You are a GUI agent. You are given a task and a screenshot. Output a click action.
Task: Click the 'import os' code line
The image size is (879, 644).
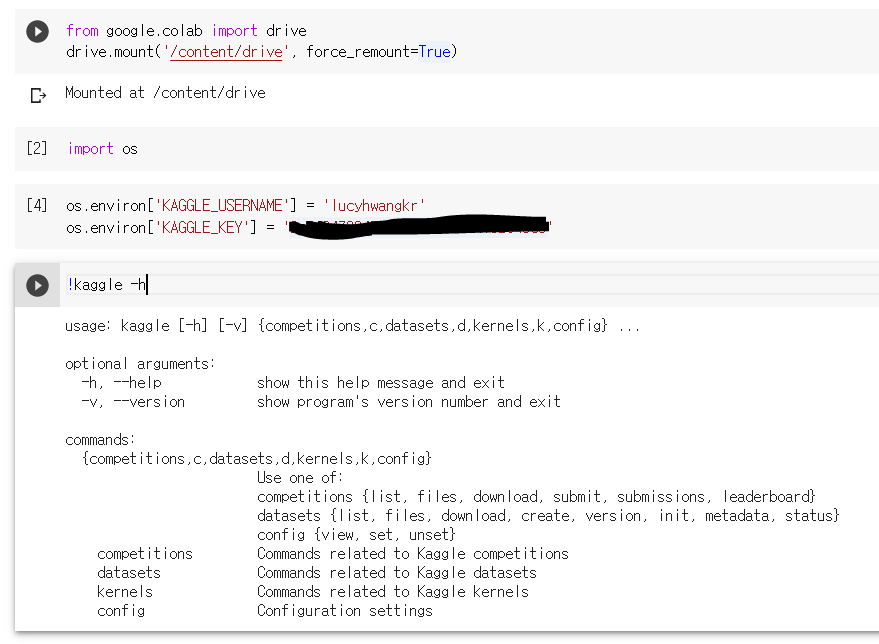(103, 149)
